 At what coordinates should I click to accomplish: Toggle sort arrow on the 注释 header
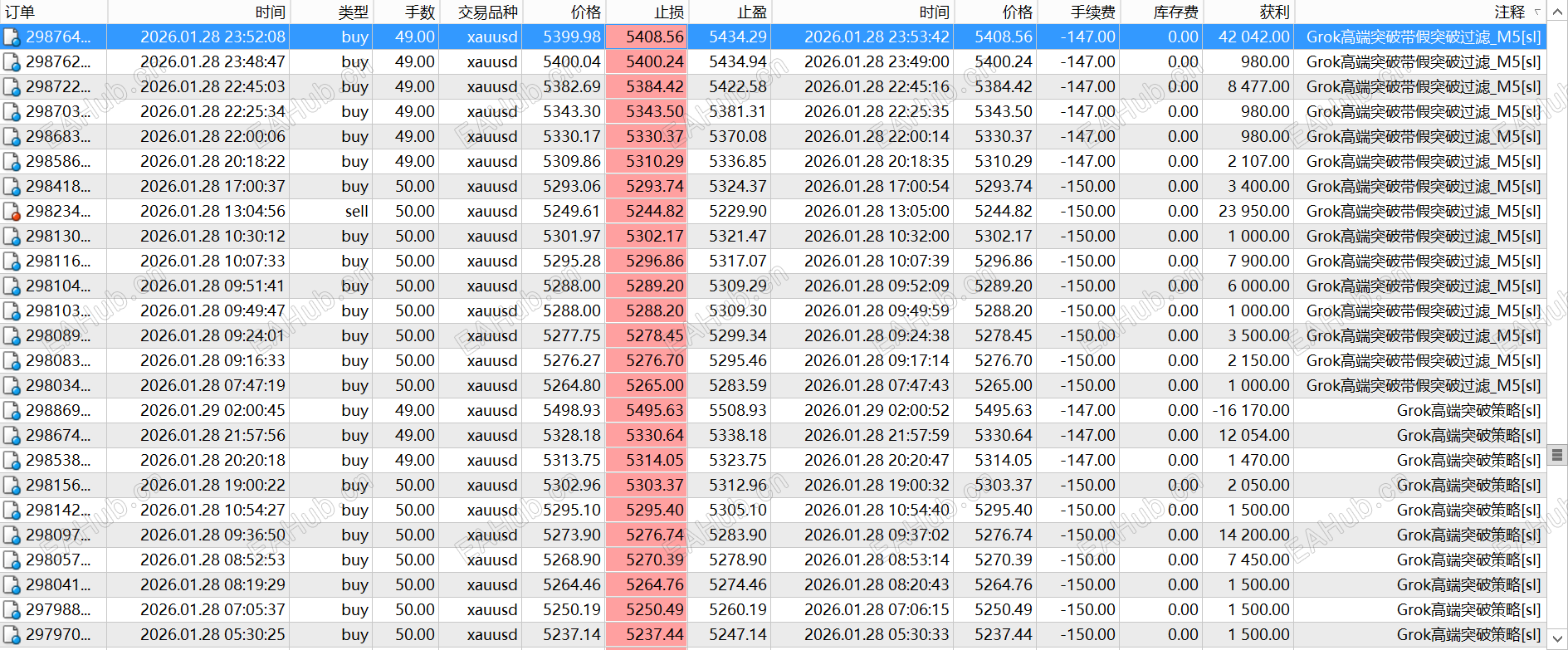click(x=1537, y=12)
